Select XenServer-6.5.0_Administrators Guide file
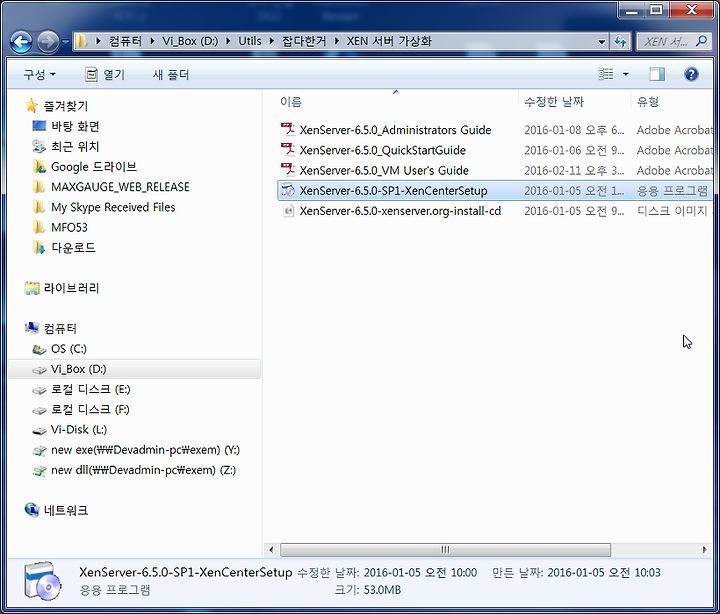The height and width of the screenshot is (614, 720). tap(395, 130)
